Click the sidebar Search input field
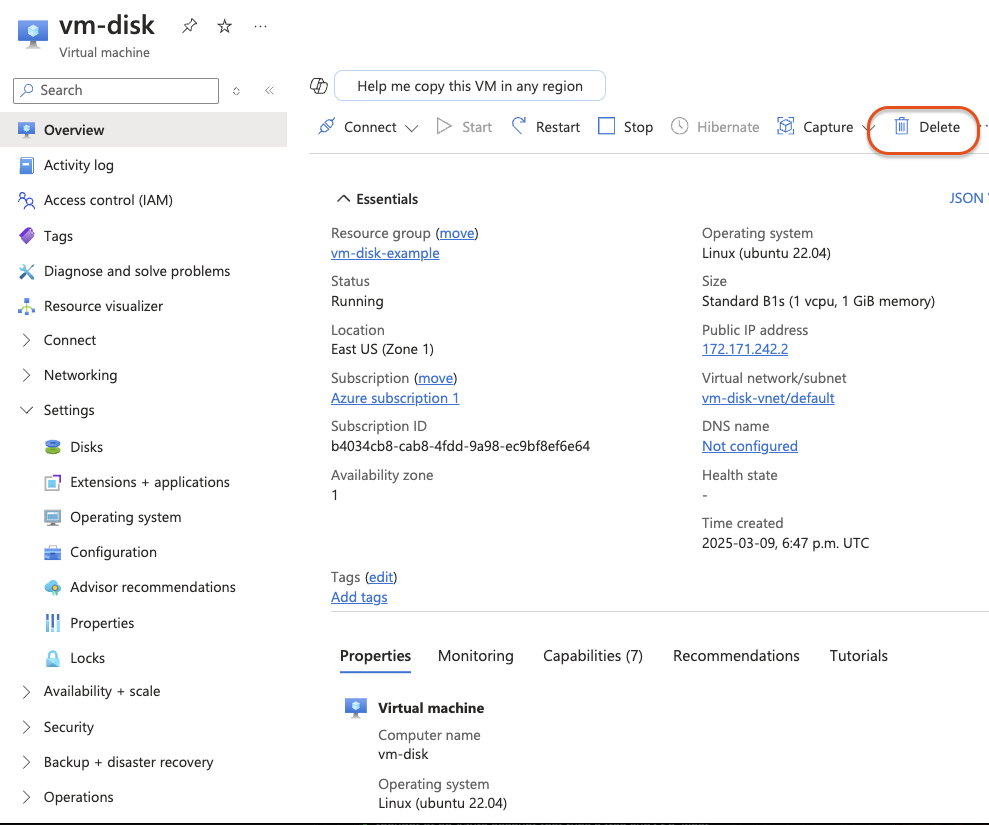Screen dimensions: 989x825 tap(116, 91)
